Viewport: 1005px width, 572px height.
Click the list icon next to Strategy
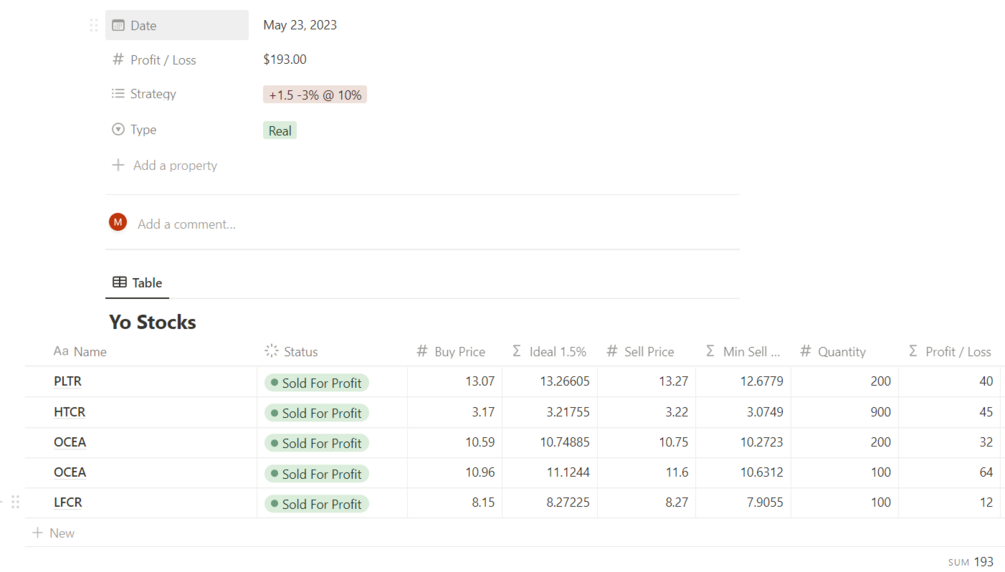point(118,94)
